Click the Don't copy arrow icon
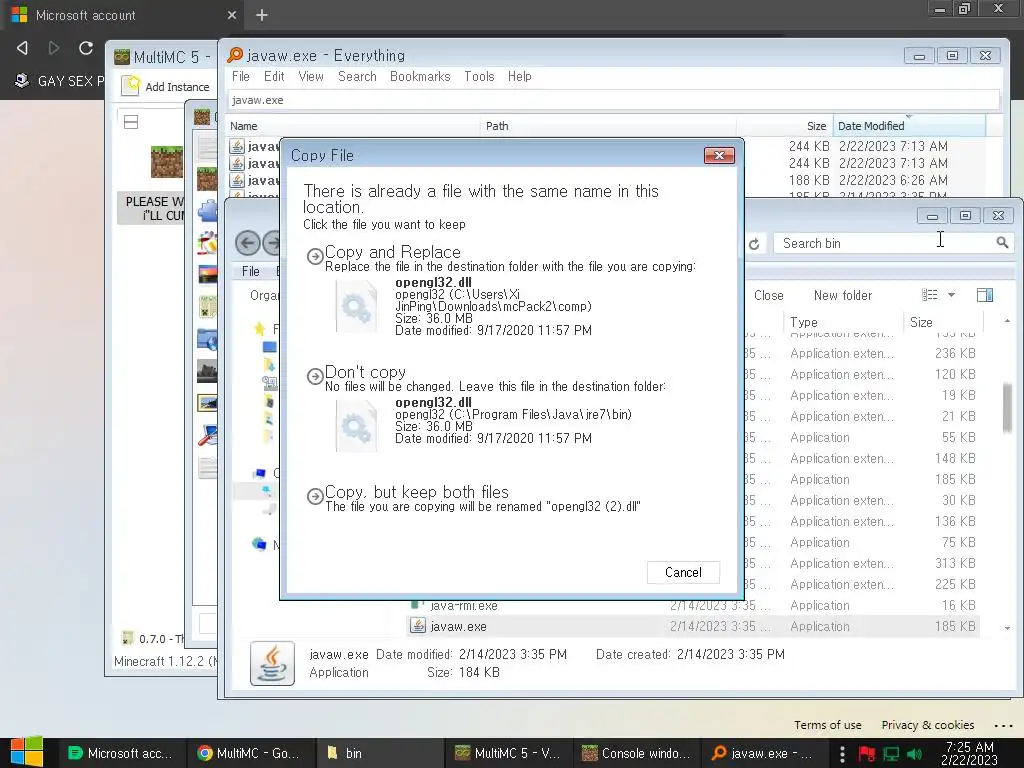This screenshot has height=768, width=1024. [315, 376]
